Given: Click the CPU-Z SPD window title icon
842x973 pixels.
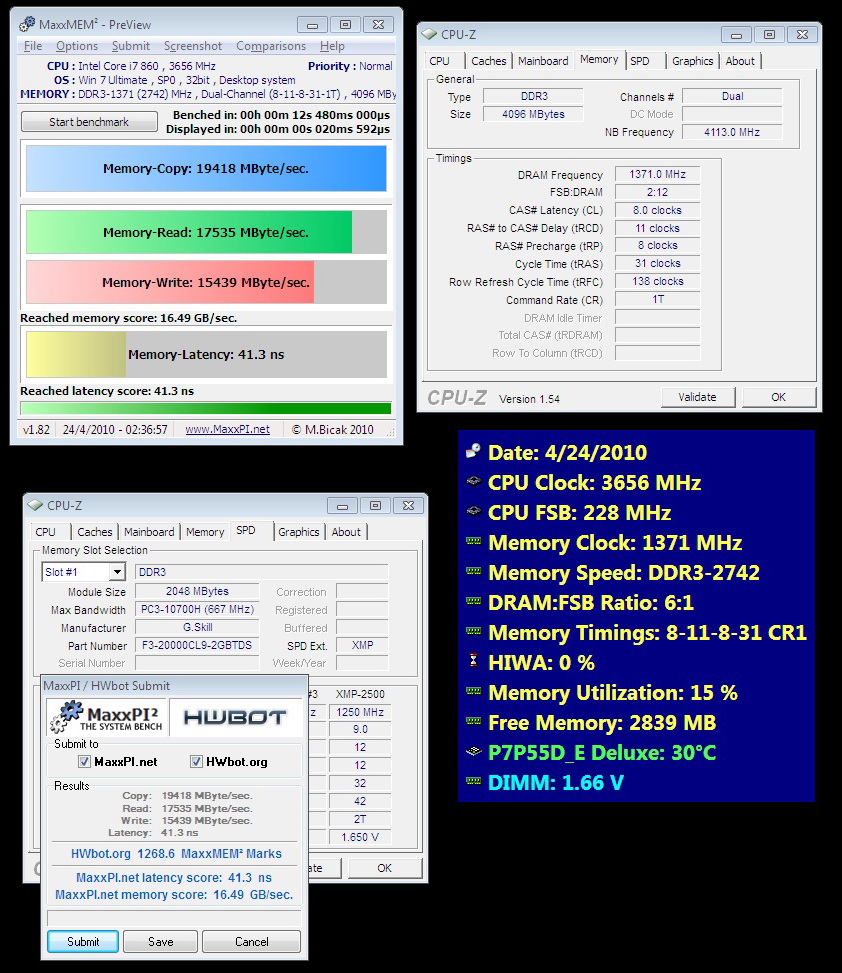Looking at the screenshot, I should pyautogui.click(x=35, y=505).
